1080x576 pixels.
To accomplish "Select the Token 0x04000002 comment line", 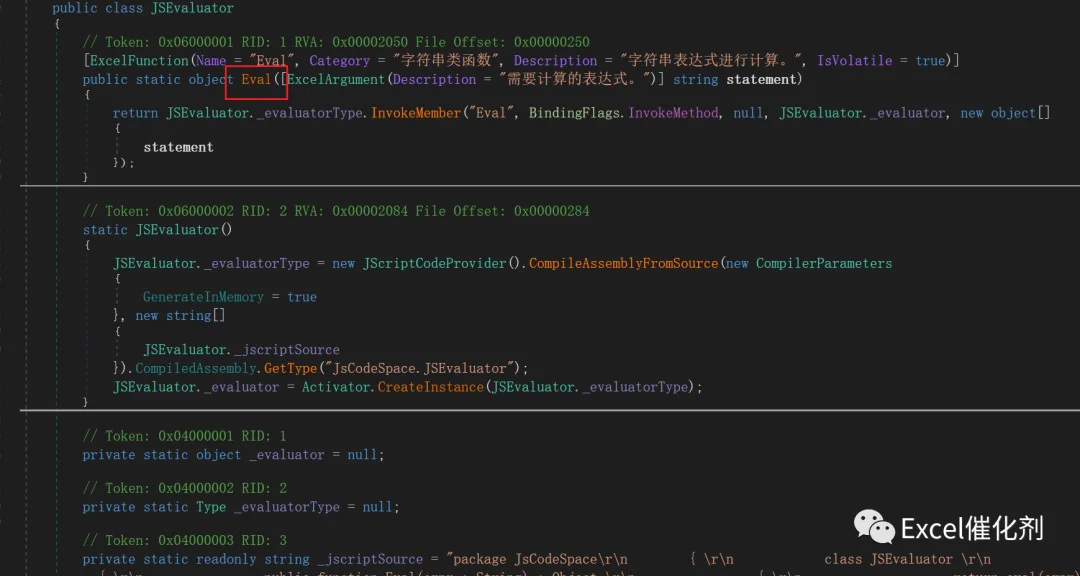I will click(x=185, y=488).
